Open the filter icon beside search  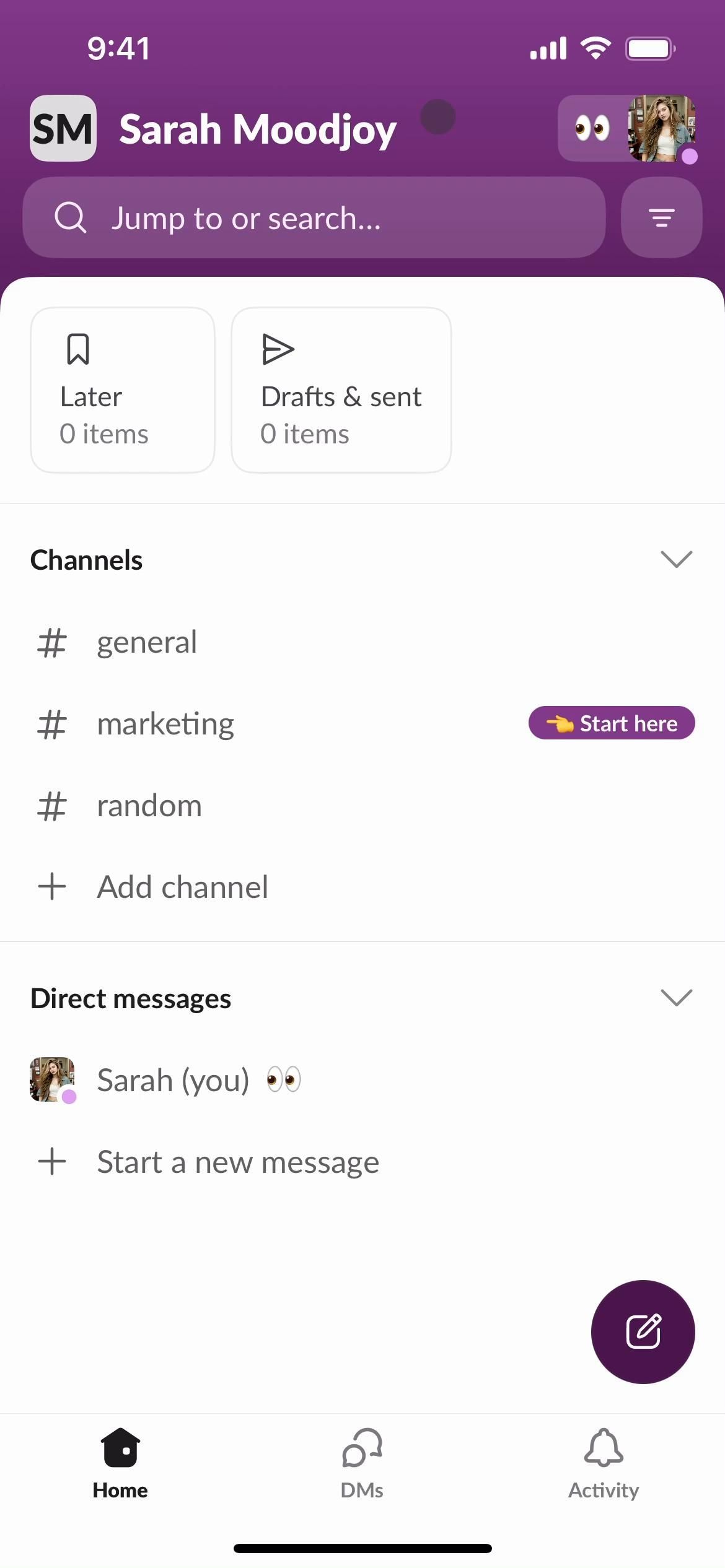pos(661,217)
